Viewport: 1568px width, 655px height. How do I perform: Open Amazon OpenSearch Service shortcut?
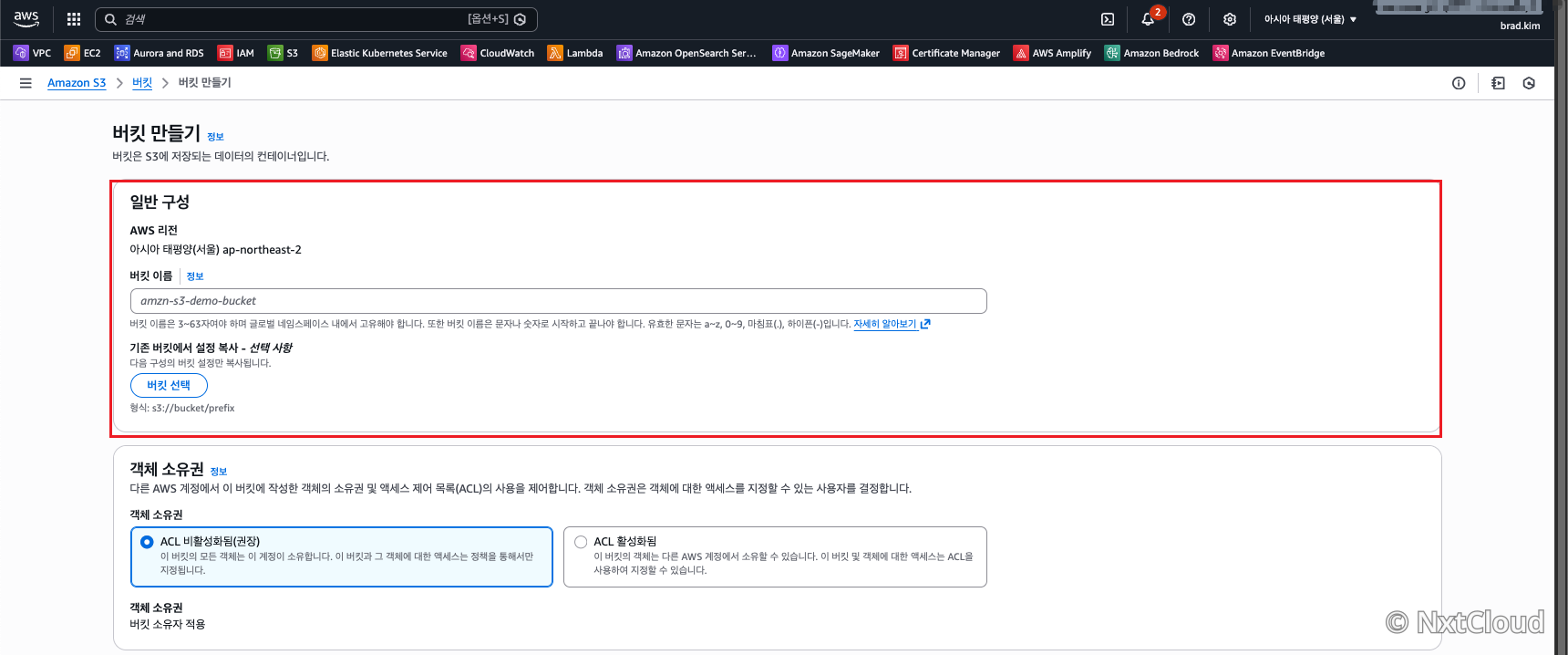click(686, 53)
